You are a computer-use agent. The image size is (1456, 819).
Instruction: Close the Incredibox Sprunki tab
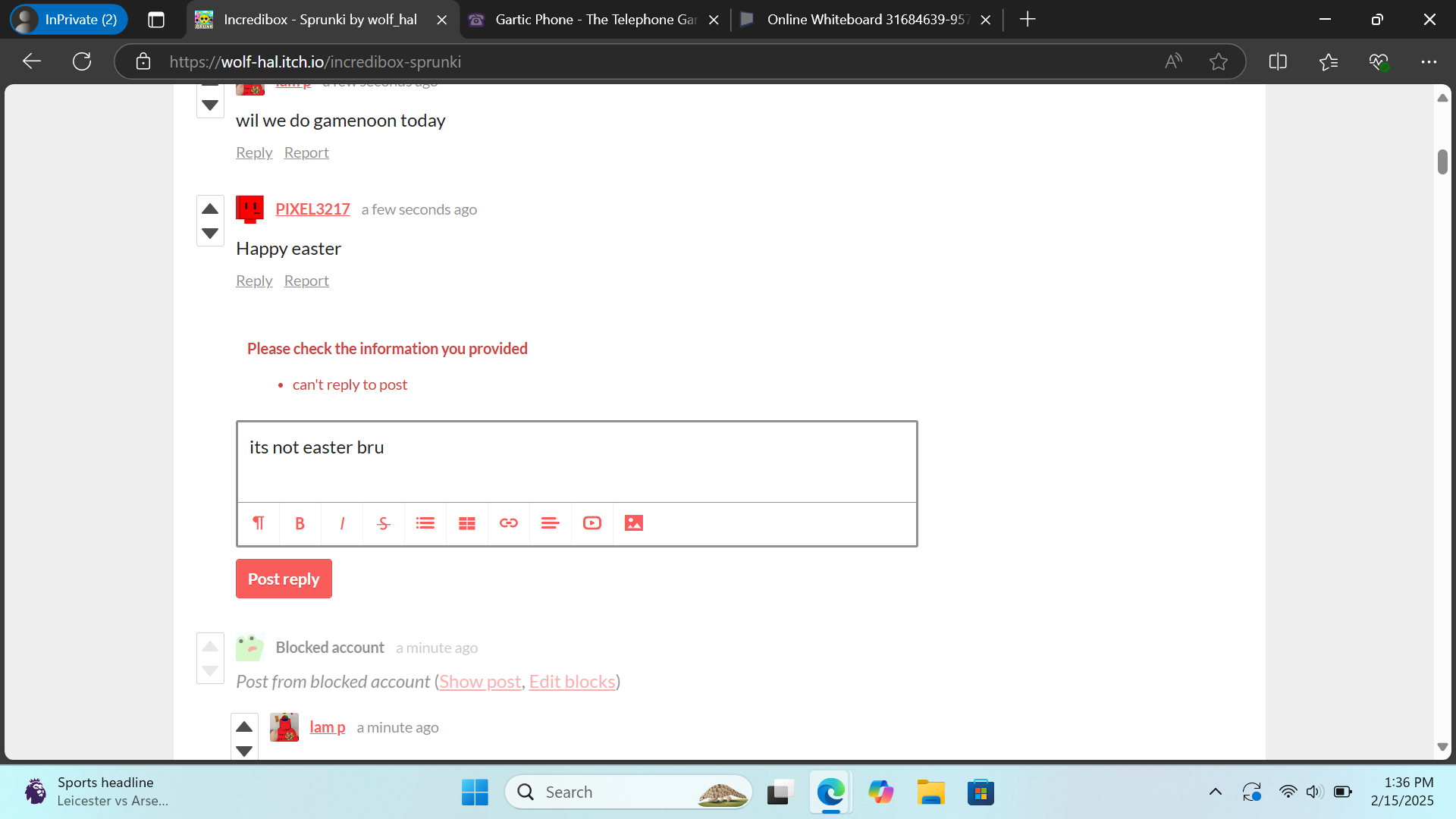(x=442, y=20)
